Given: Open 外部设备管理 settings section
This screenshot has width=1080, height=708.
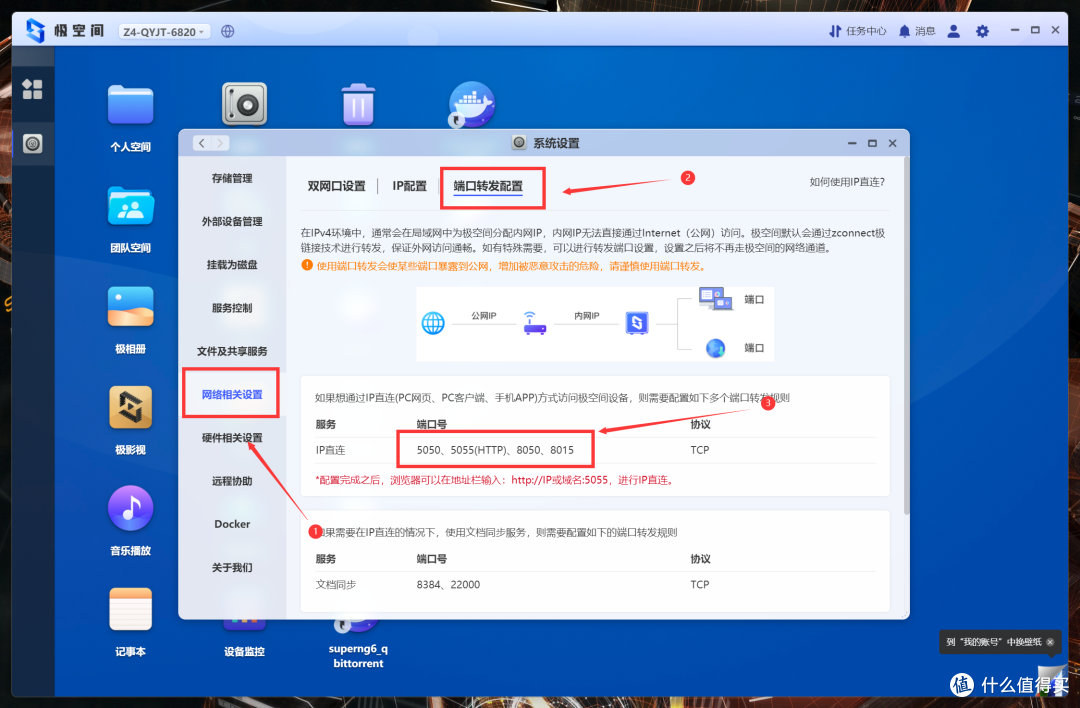Looking at the screenshot, I should pyautogui.click(x=231, y=222).
